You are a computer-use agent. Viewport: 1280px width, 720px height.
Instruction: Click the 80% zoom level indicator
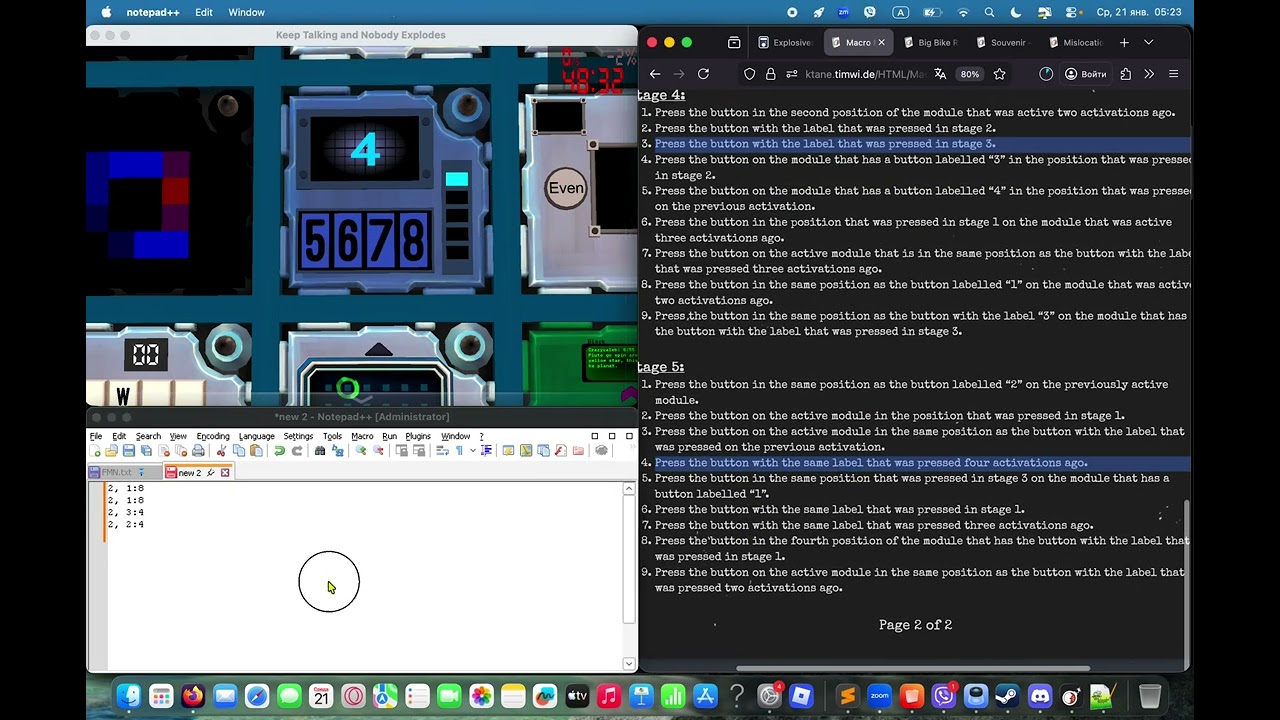(970, 74)
